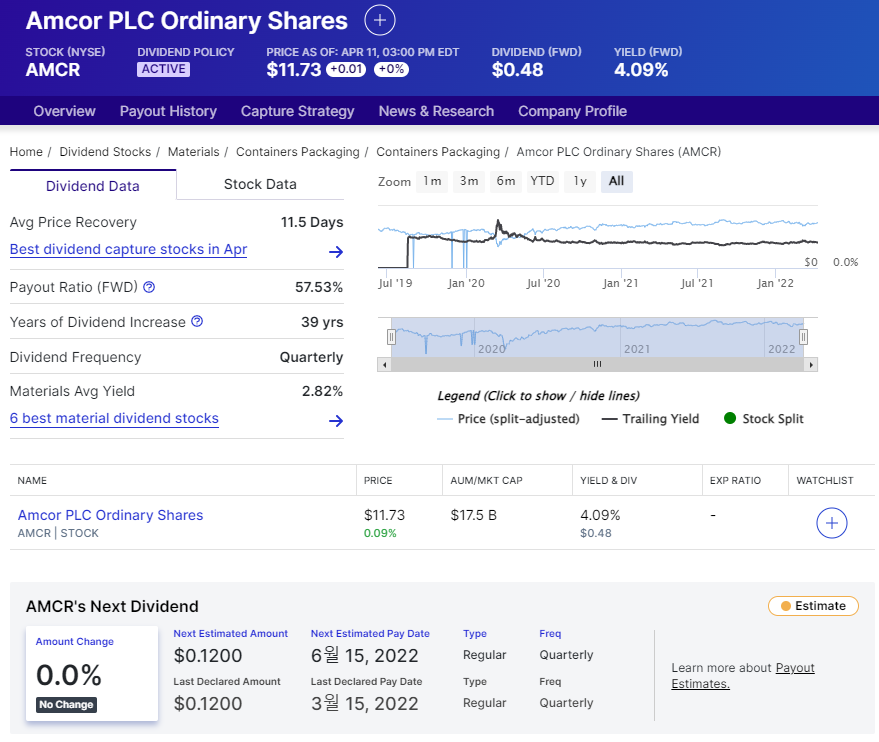Toggle Trailing Yield line in legend

[650, 419]
